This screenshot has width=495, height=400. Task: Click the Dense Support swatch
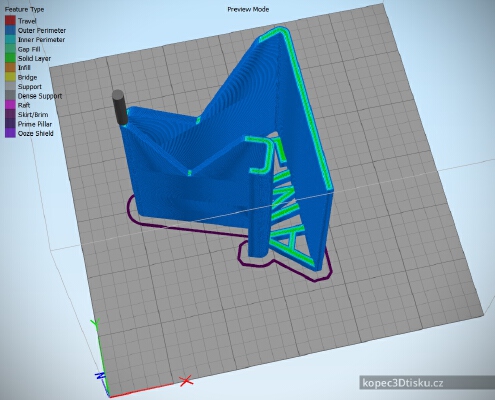(x=10, y=95)
